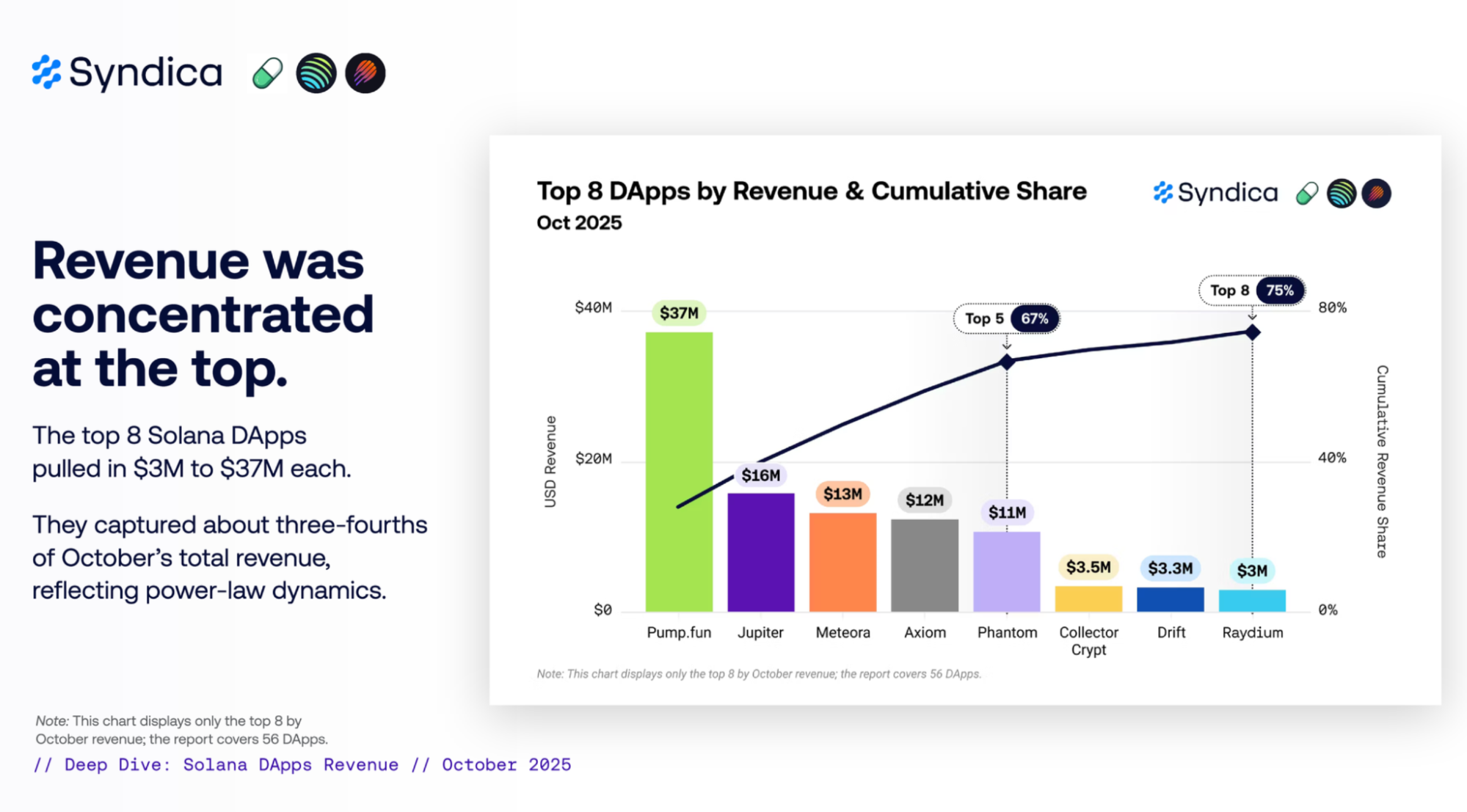The height and width of the screenshot is (812, 1467).
Task: Click the Top 5 67% callout label
Action: tap(1006, 318)
